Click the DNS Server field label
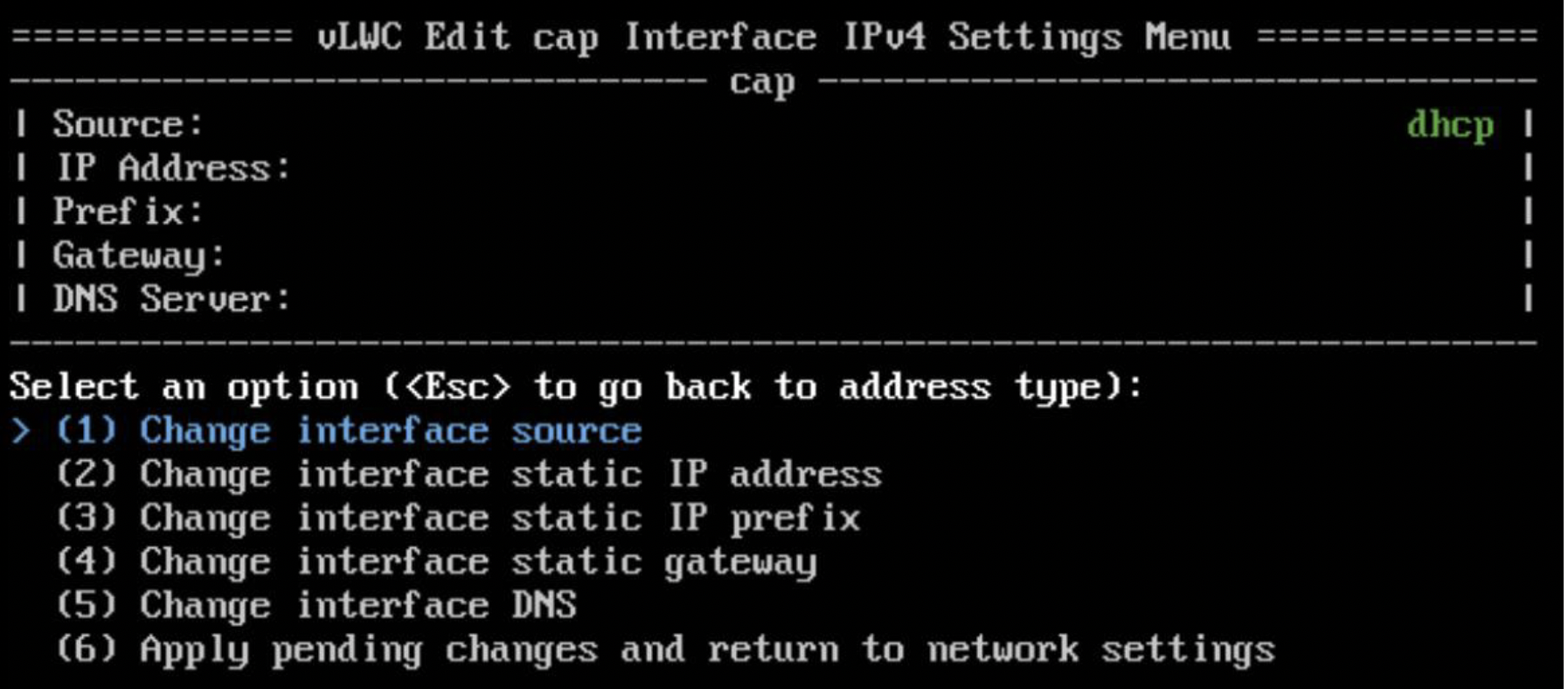 click(x=171, y=299)
